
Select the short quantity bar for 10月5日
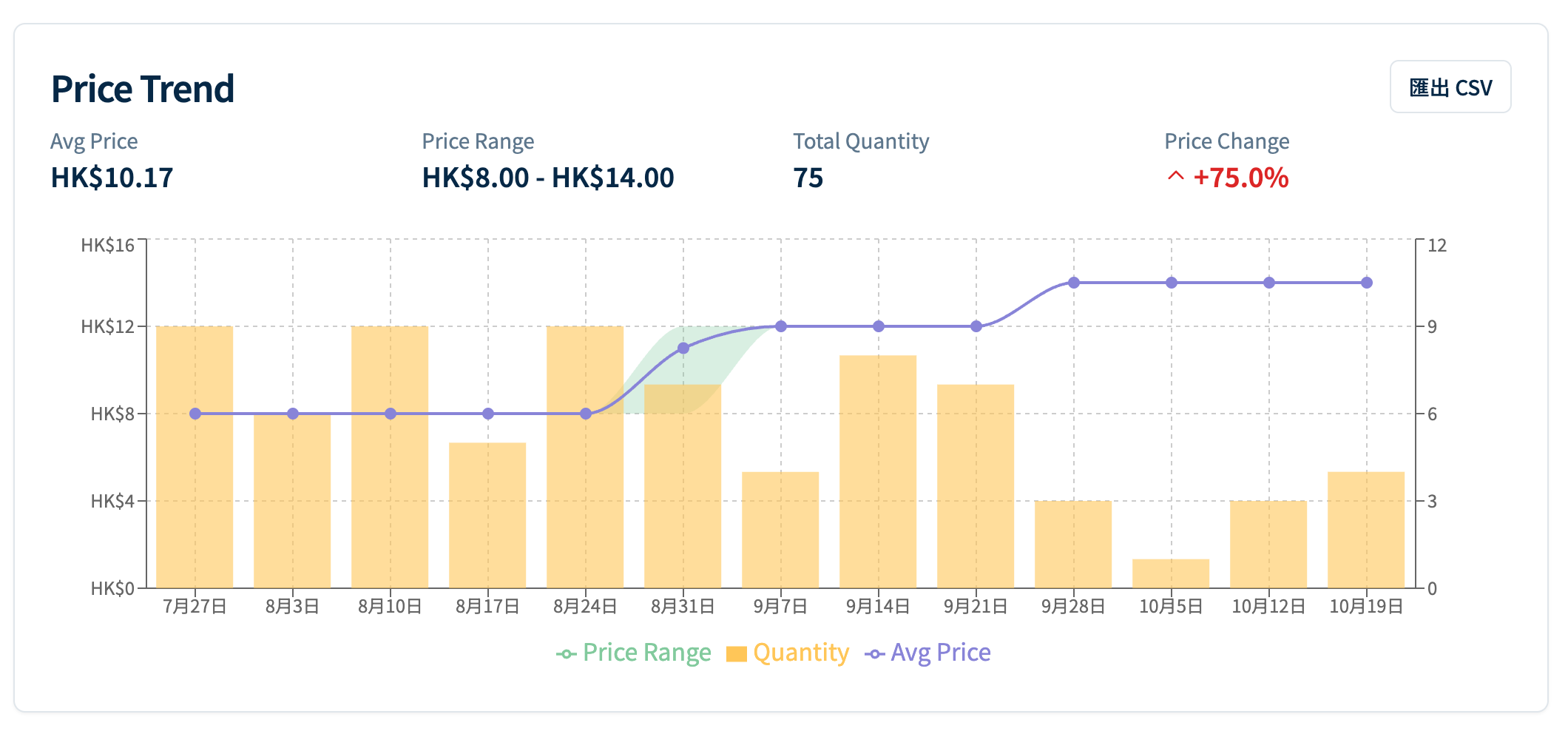(1171, 573)
